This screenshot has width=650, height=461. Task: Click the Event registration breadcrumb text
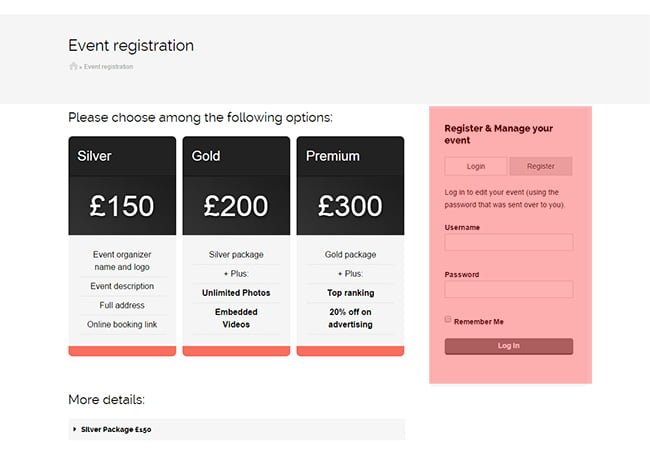pyautogui.click(x=109, y=67)
